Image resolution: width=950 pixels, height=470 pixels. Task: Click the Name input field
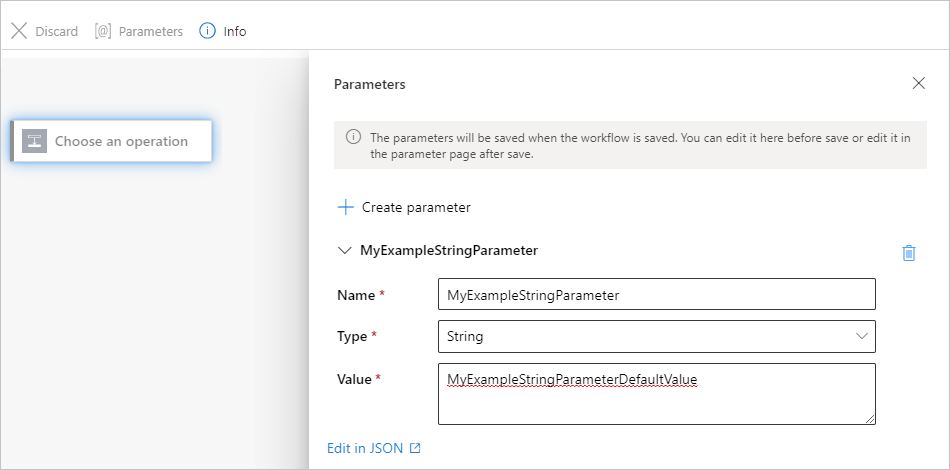point(656,295)
